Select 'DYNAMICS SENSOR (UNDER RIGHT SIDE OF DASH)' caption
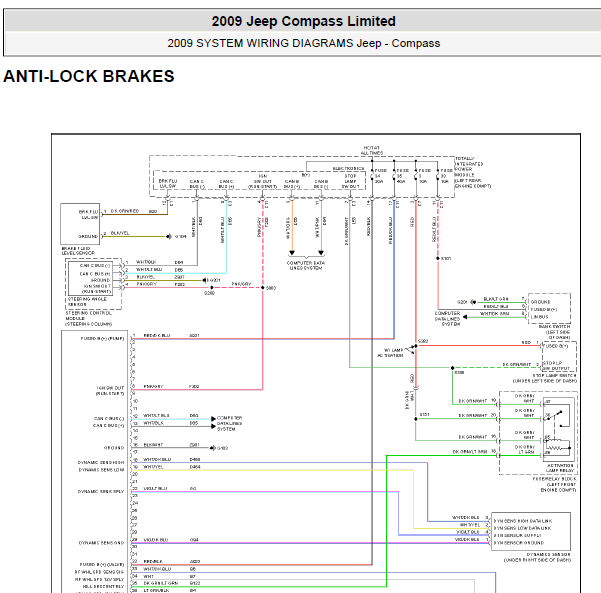The width and height of the screenshot is (601, 593). click(x=537, y=557)
